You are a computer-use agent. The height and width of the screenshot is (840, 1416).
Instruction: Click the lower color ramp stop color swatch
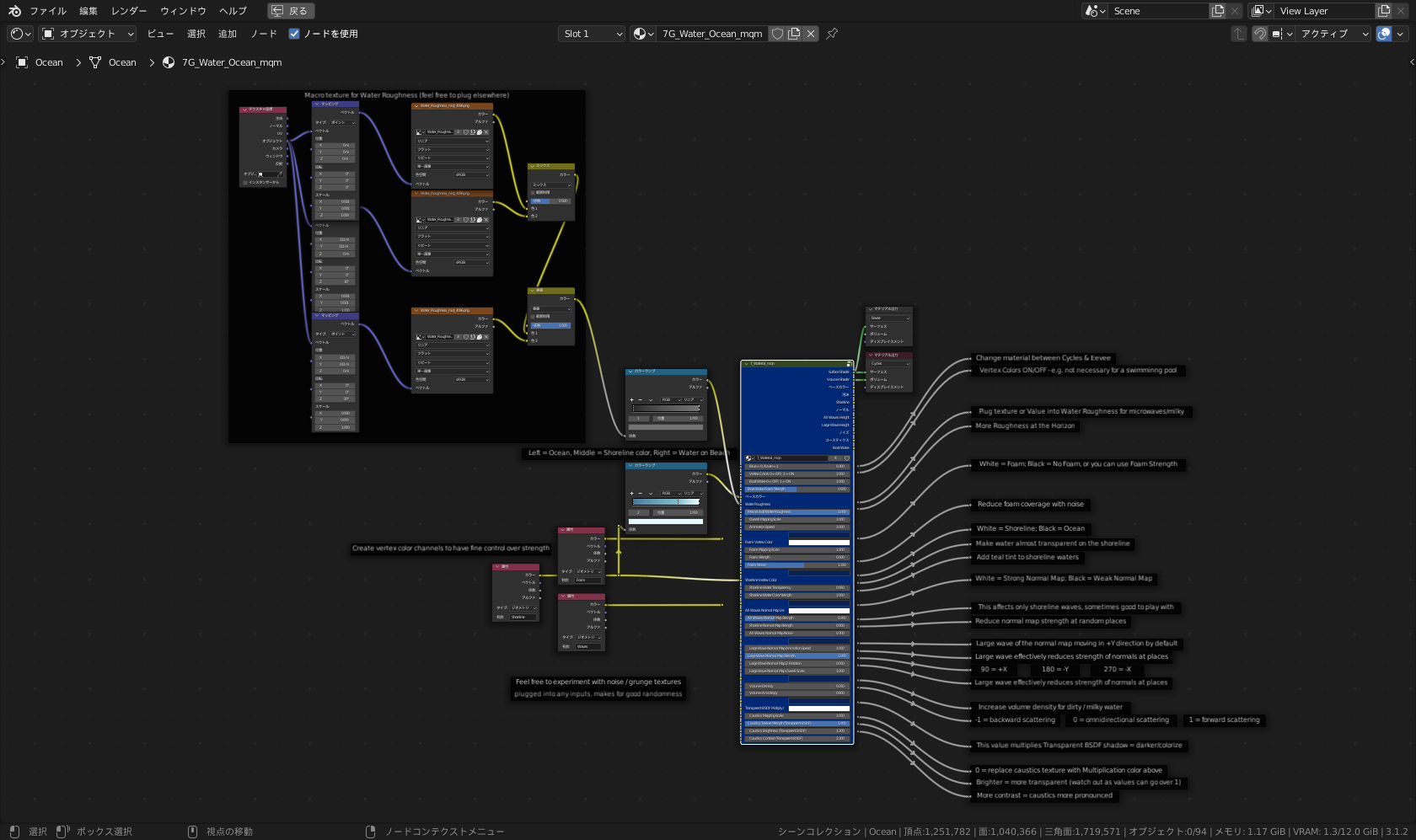tap(666, 522)
